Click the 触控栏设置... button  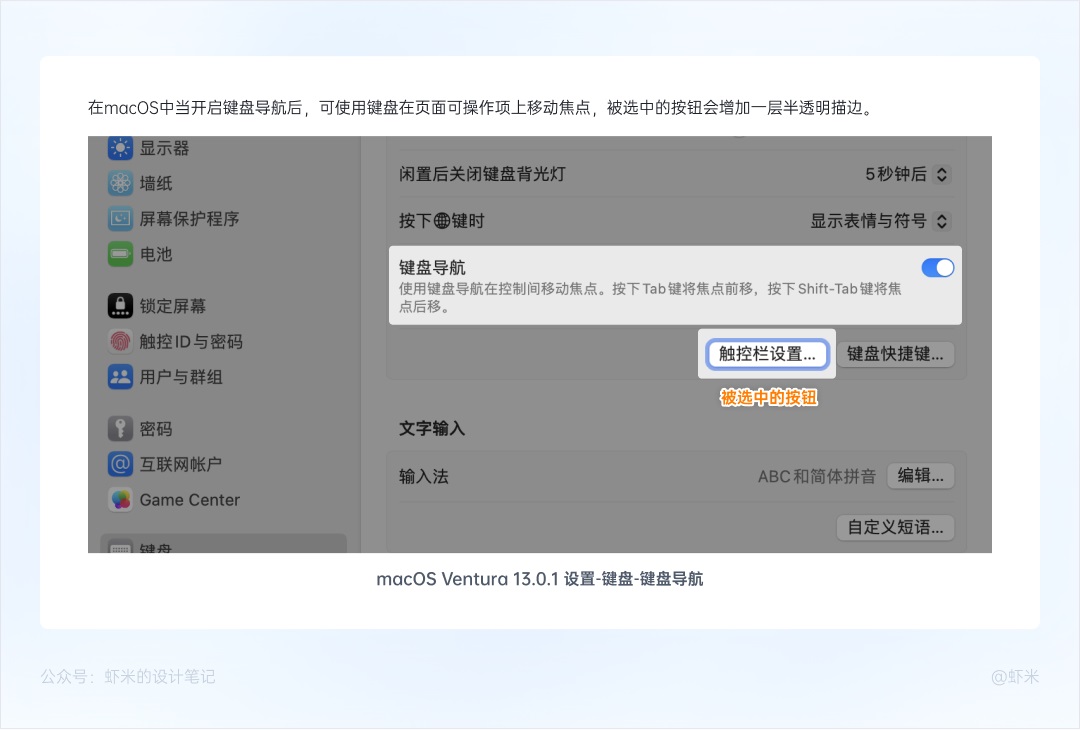click(x=767, y=354)
